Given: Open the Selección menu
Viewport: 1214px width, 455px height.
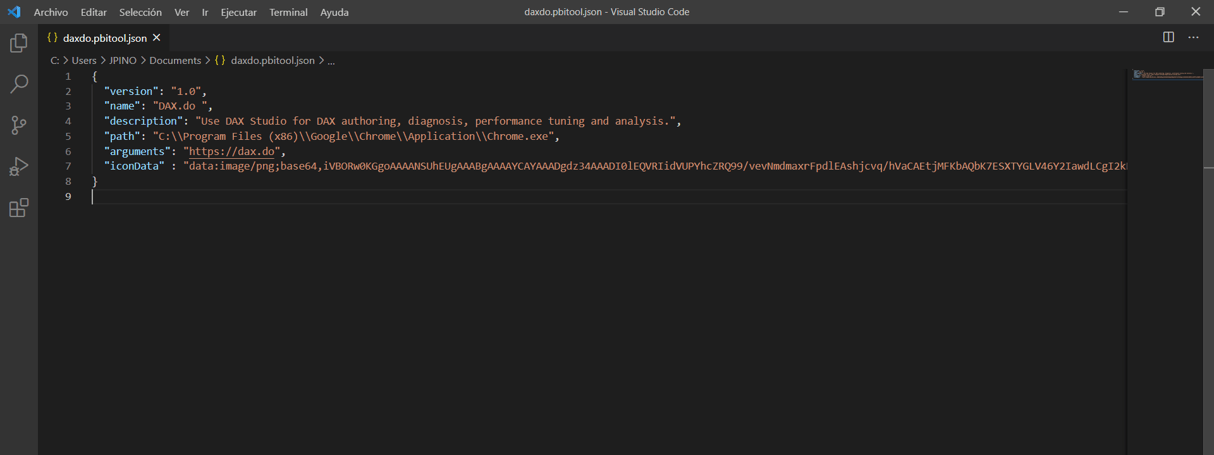Looking at the screenshot, I should [x=140, y=12].
